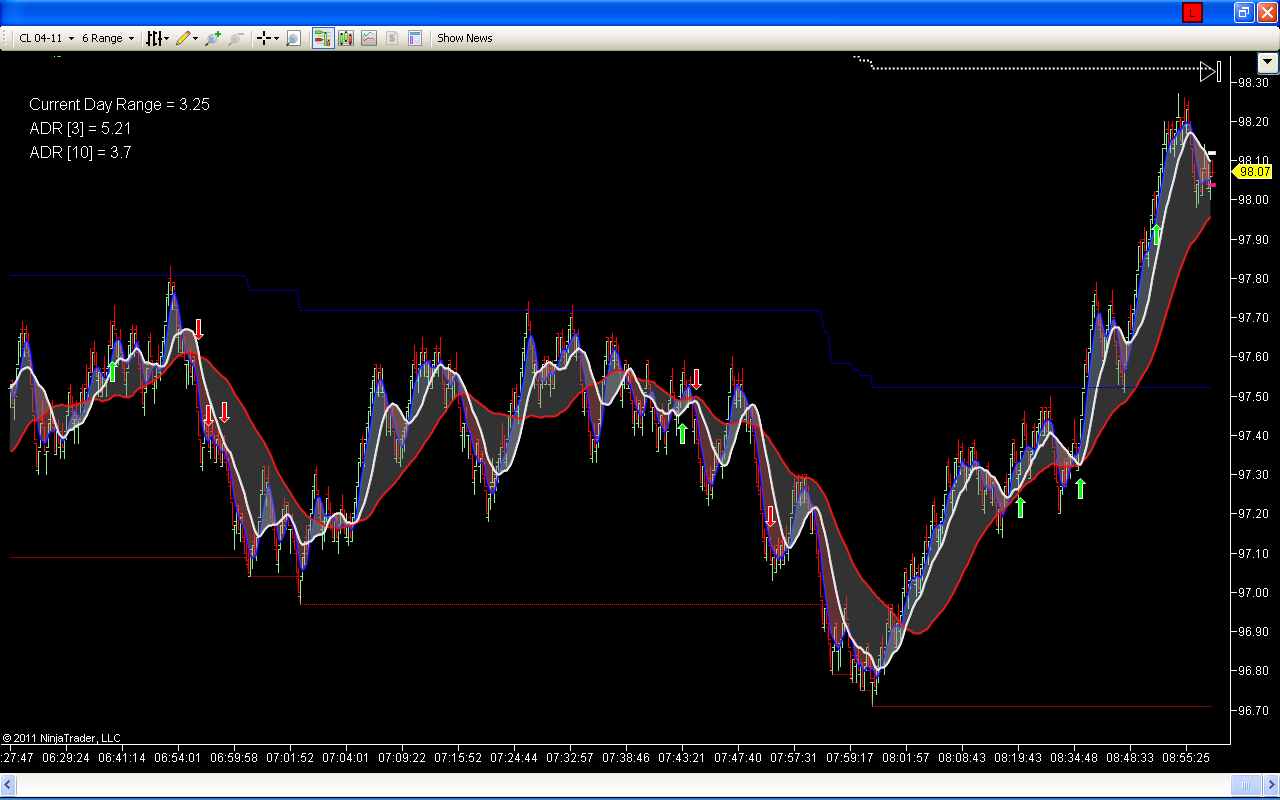Click the Show News button
1280x800 pixels.
pyautogui.click(x=465, y=38)
